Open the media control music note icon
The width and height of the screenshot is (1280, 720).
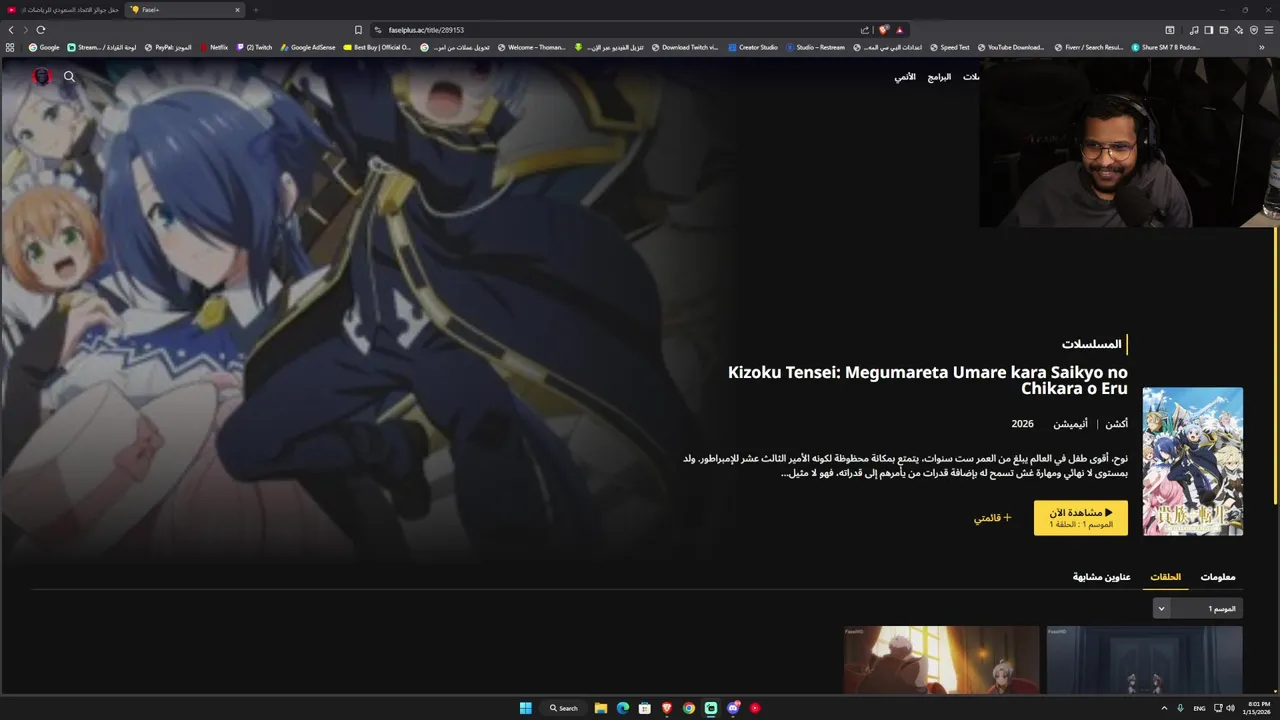[1196, 30]
